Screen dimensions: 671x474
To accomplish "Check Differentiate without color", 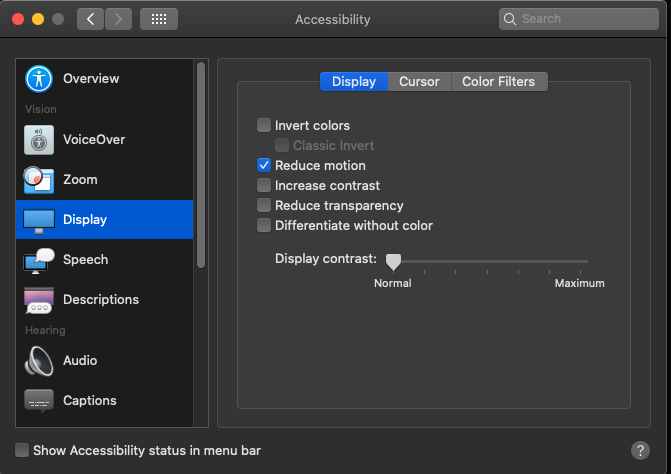I will tap(264, 226).
